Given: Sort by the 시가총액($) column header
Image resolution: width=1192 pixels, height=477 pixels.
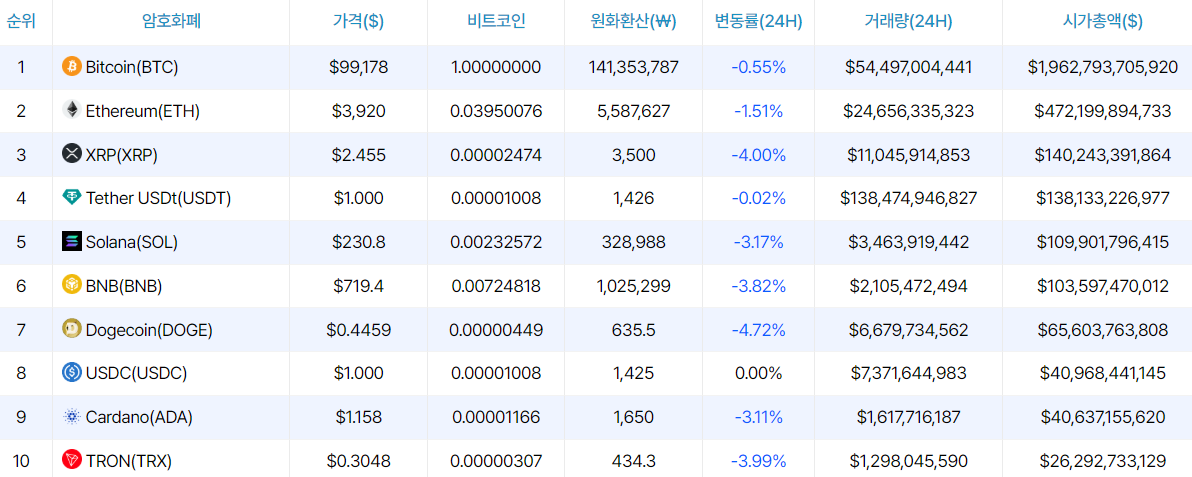Looking at the screenshot, I should click(1102, 21).
